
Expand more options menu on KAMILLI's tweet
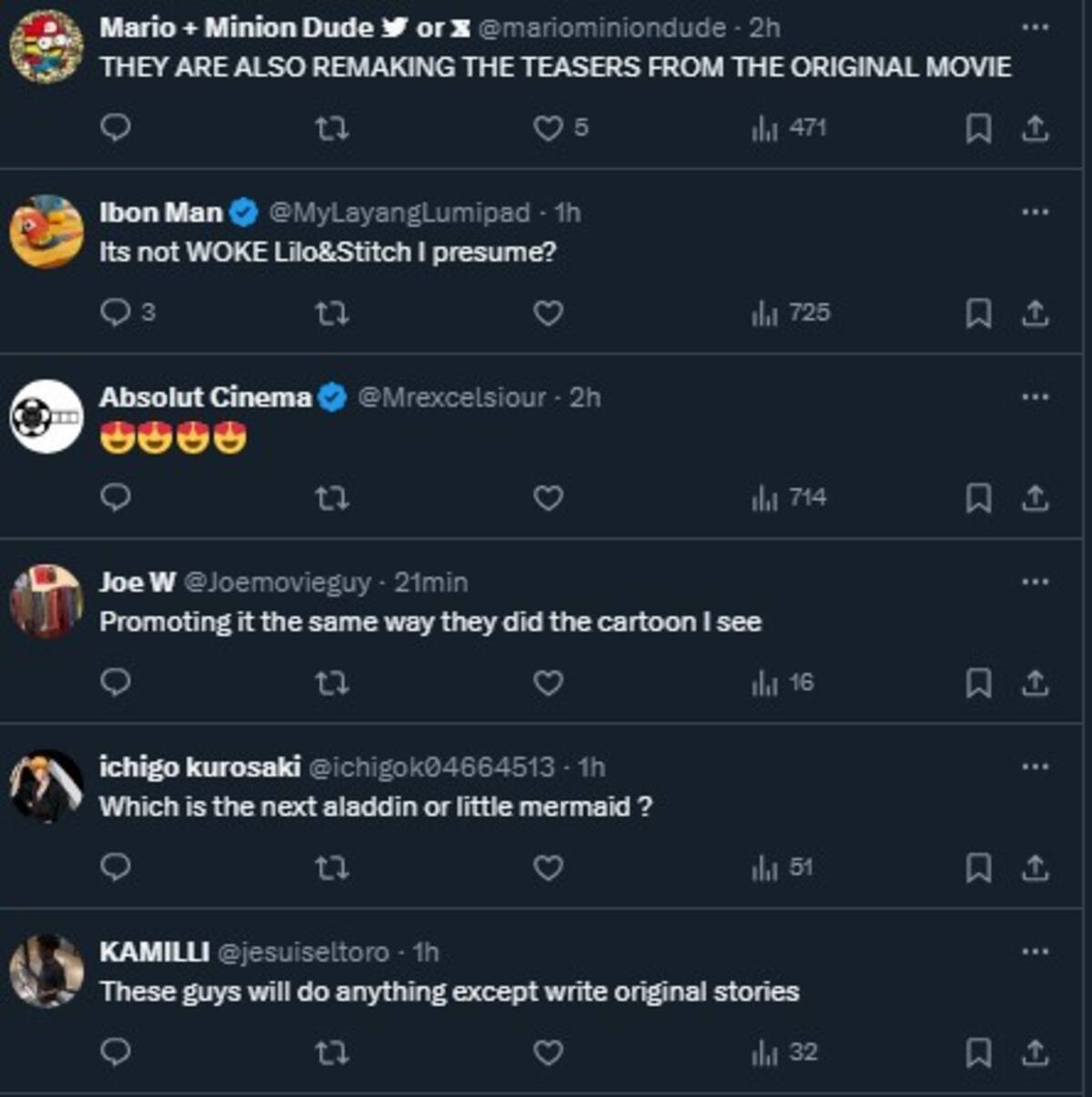click(1035, 951)
